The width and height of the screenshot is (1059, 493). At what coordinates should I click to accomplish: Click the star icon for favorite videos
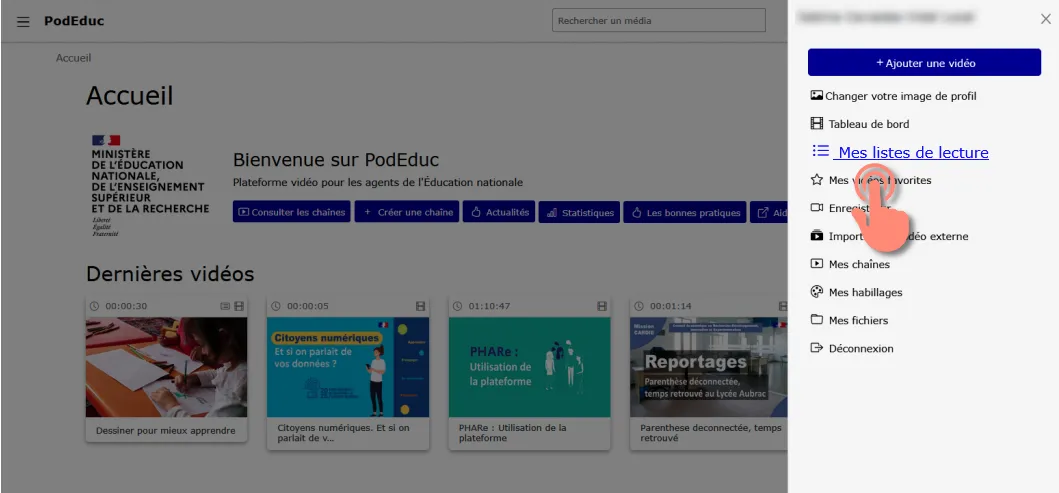817,180
